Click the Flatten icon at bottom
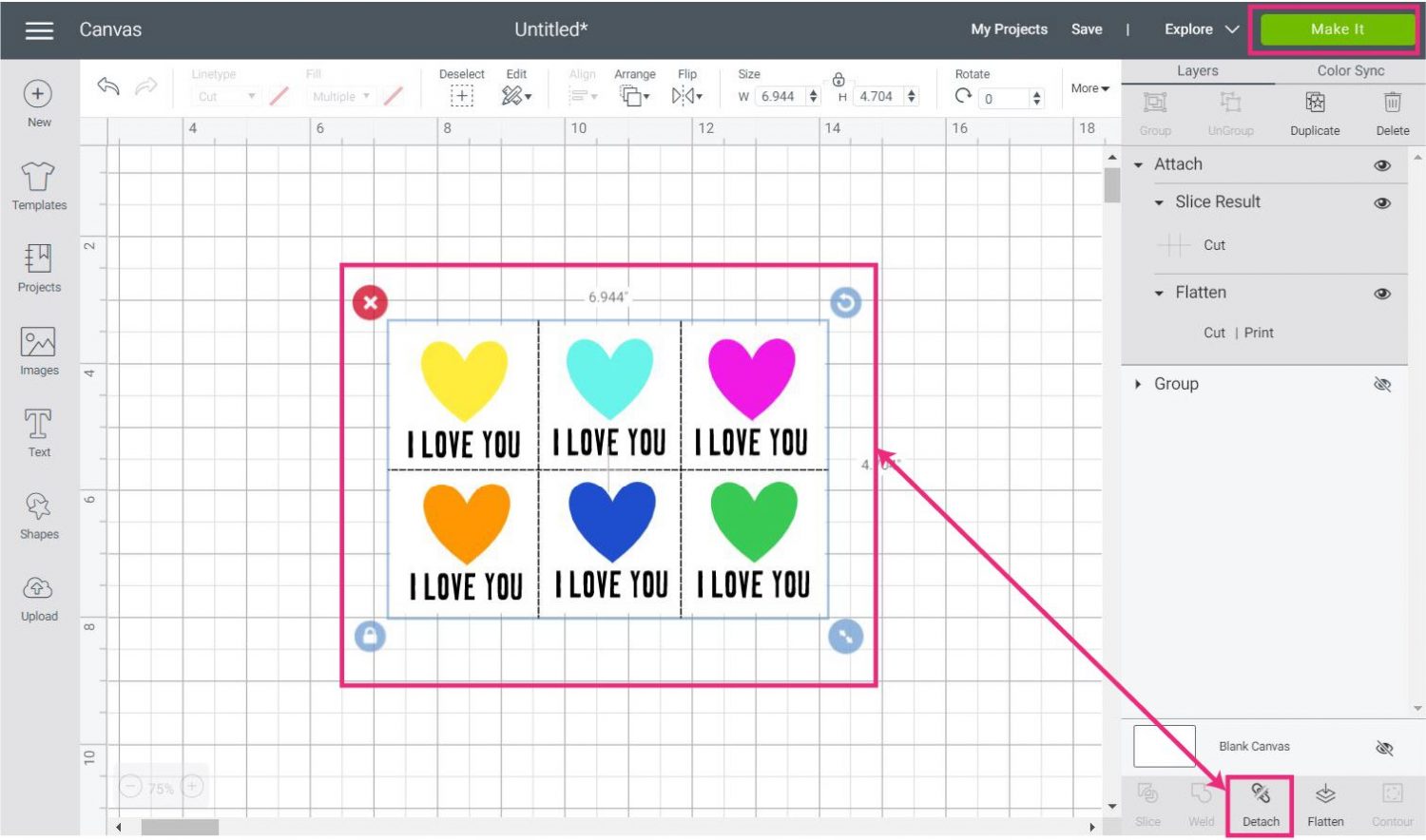 (x=1325, y=794)
